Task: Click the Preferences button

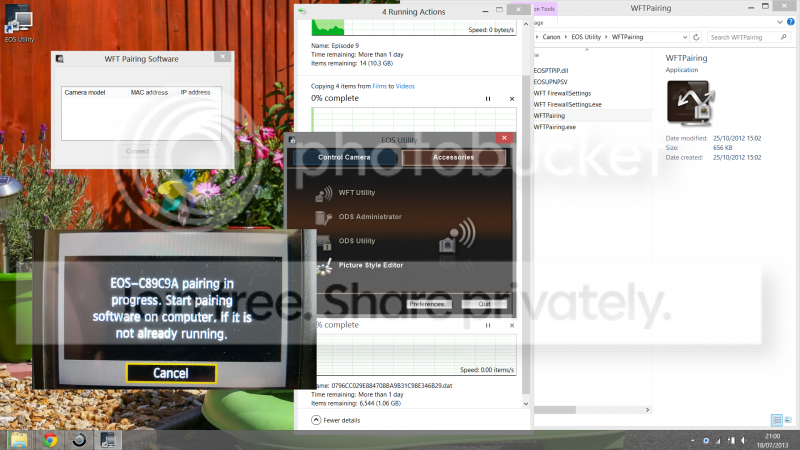Action: tap(426, 303)
